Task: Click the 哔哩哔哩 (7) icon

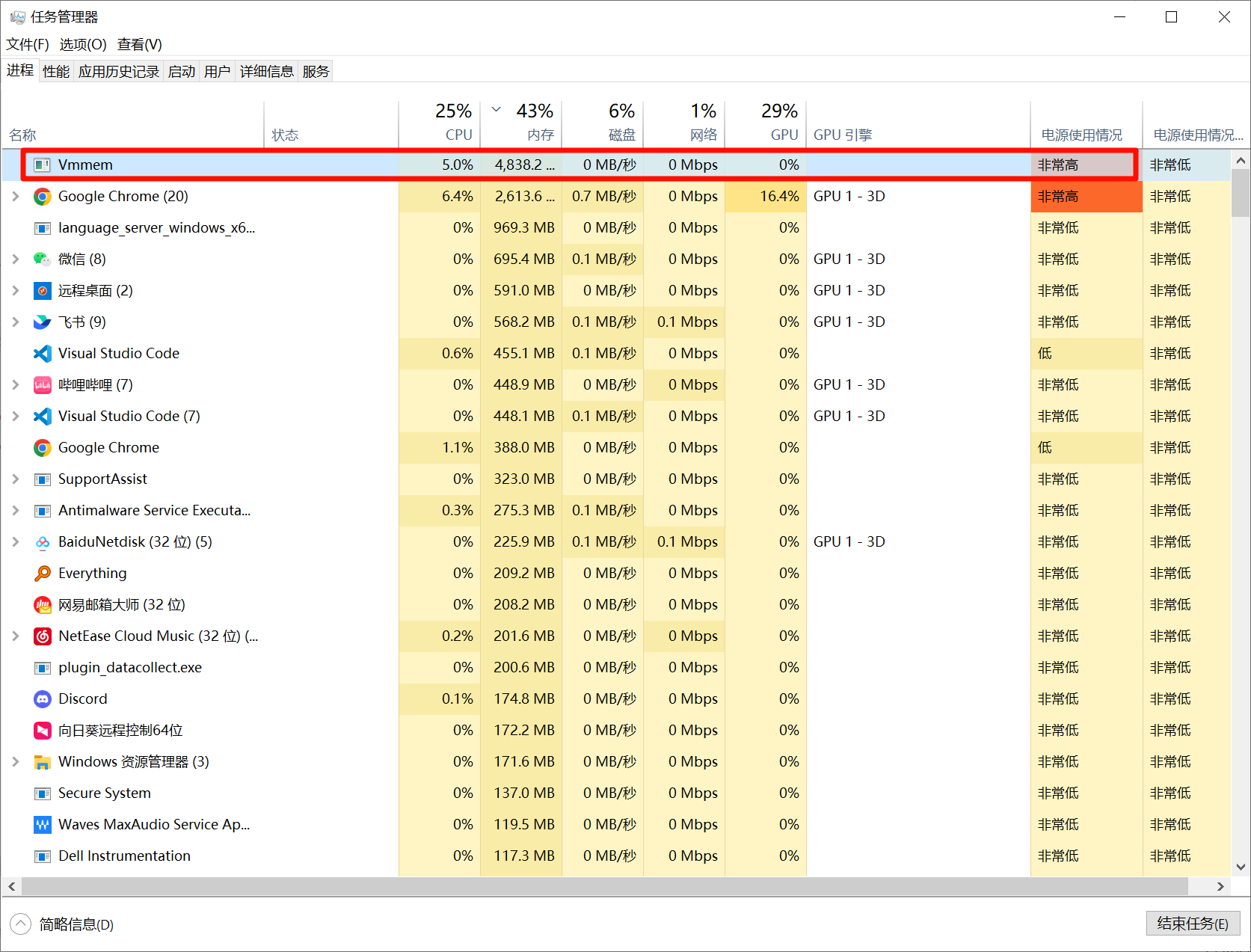Action: pyautogui.click(x=43, y=385)
